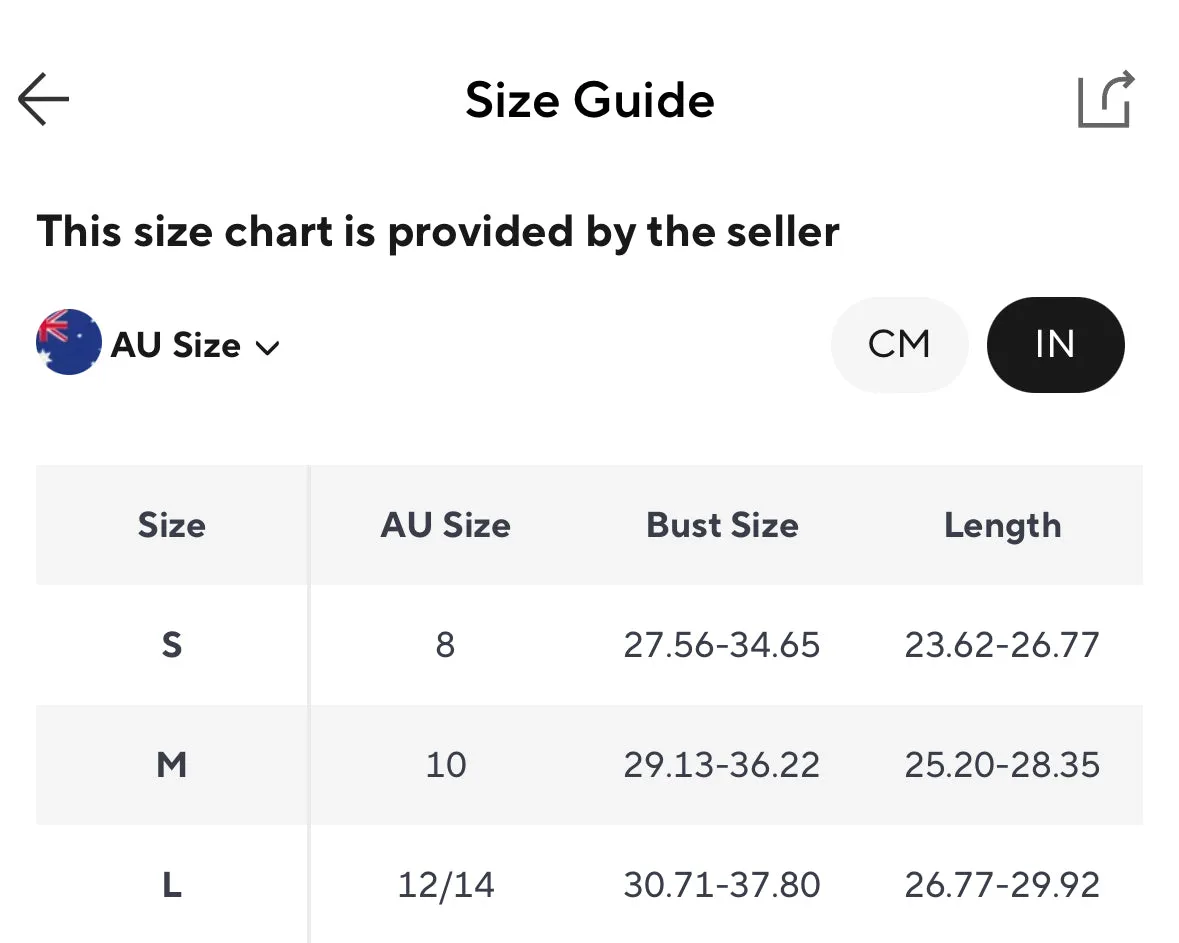The width and height of the screenshot is (1179, 943).
Task: Switch measurement units to CM
Action: pyautogui.click(x=899, y=344)
